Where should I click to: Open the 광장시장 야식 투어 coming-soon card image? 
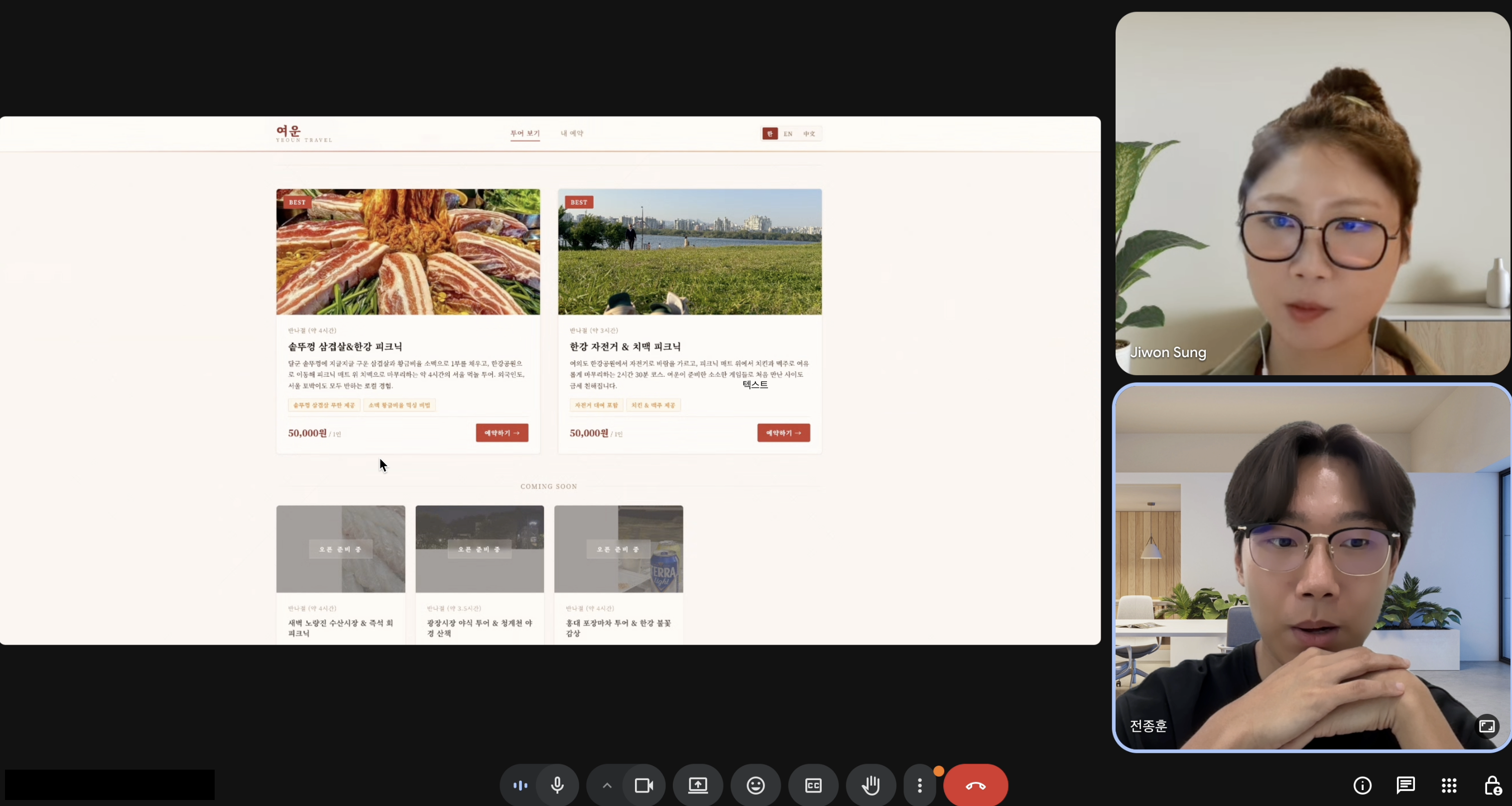coord(480,549)
